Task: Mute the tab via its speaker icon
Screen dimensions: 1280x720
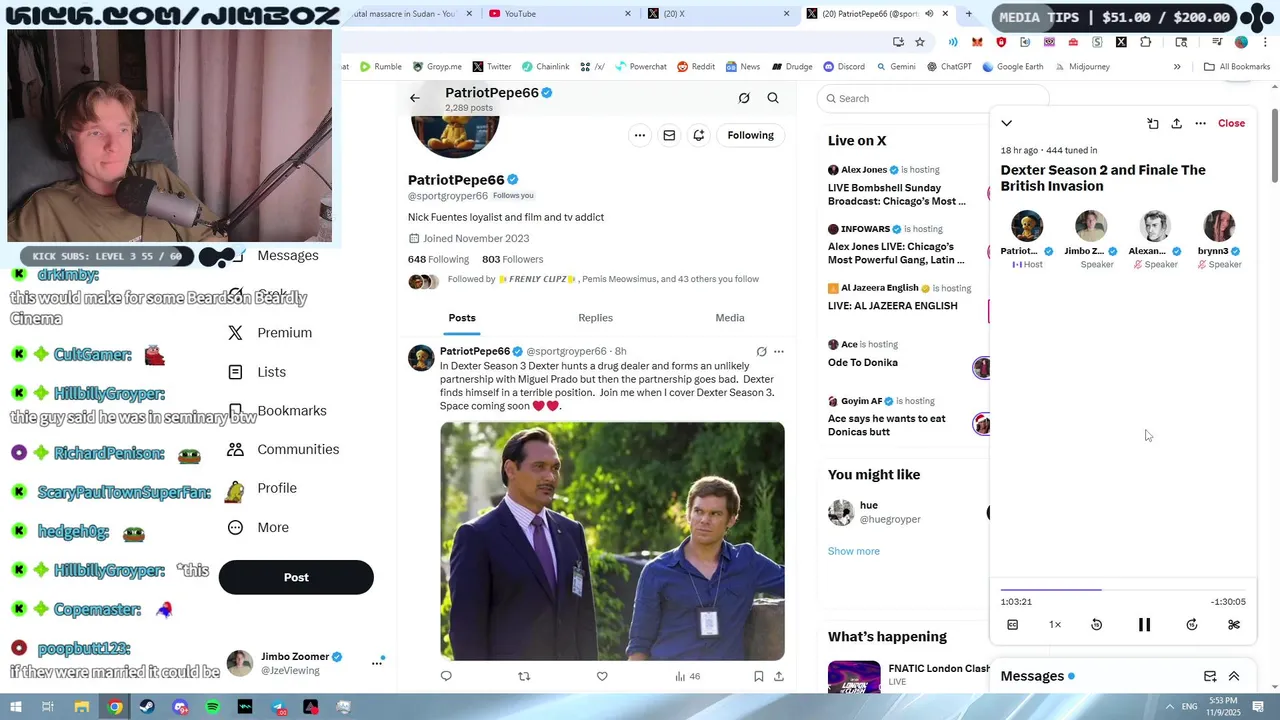Action: coord(929,14)
